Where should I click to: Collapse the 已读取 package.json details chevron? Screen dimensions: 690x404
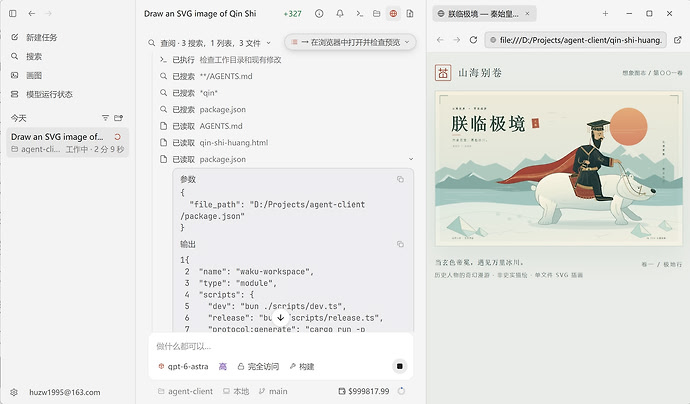point(411,159)
